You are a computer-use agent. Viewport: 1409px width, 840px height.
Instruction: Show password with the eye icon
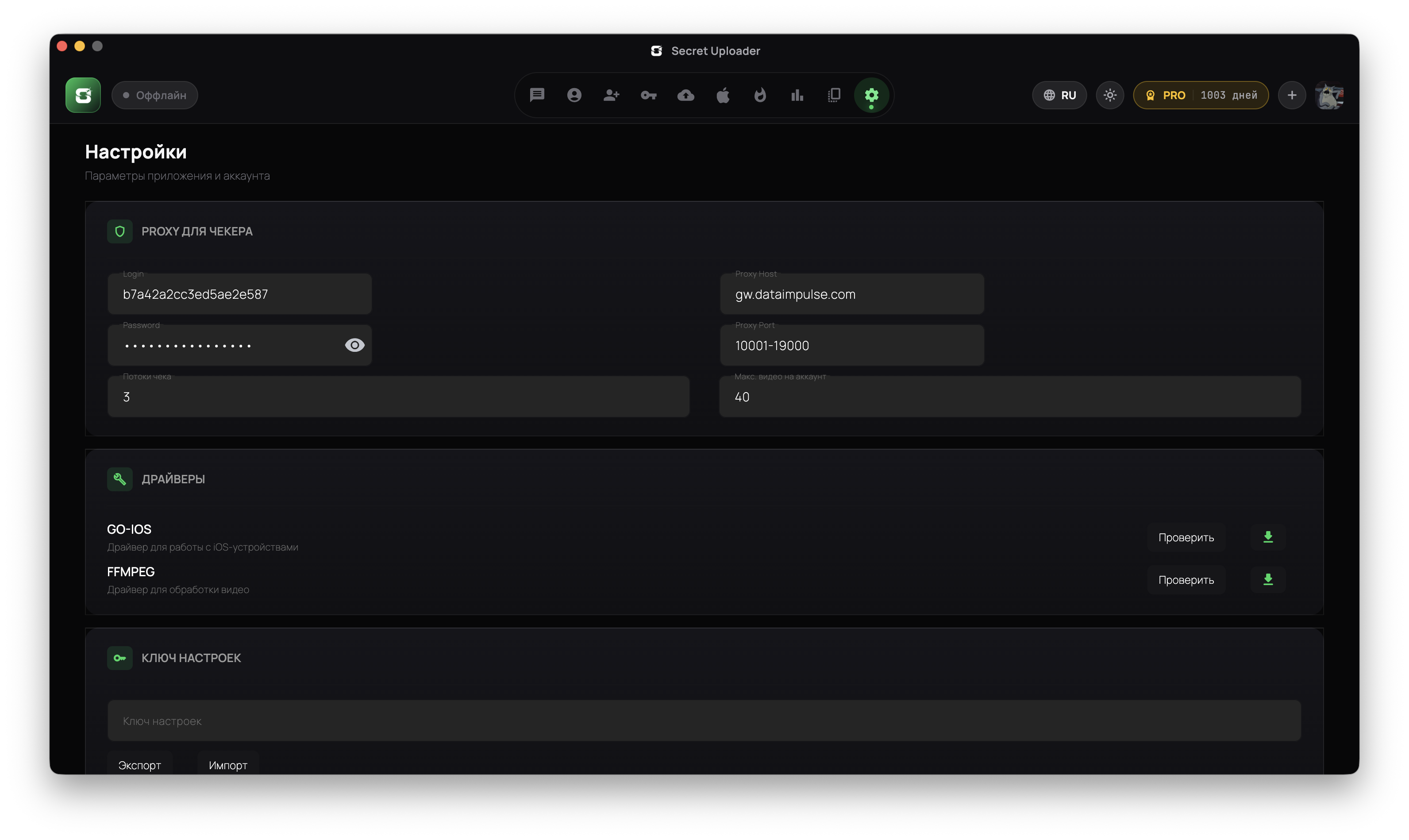355,345
